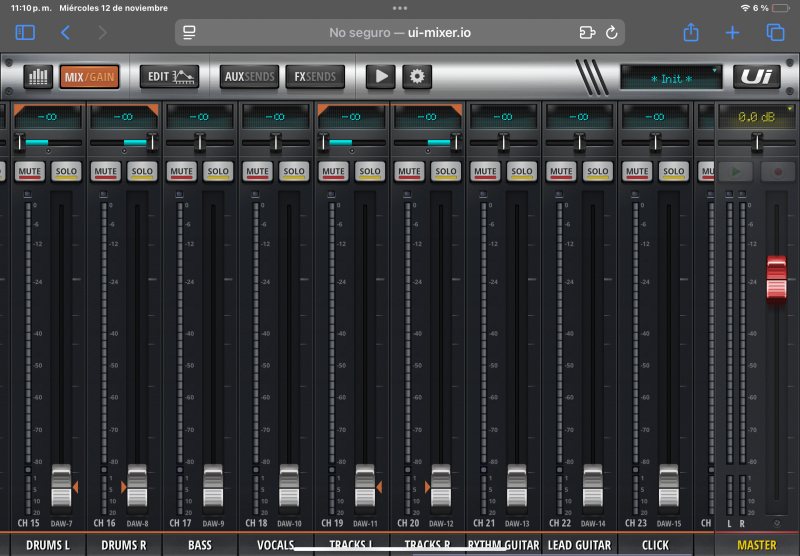The height and width of the screenshot is (556, 800).
Task: Open the EDIT channel view
Action: (x=169, y=77)
